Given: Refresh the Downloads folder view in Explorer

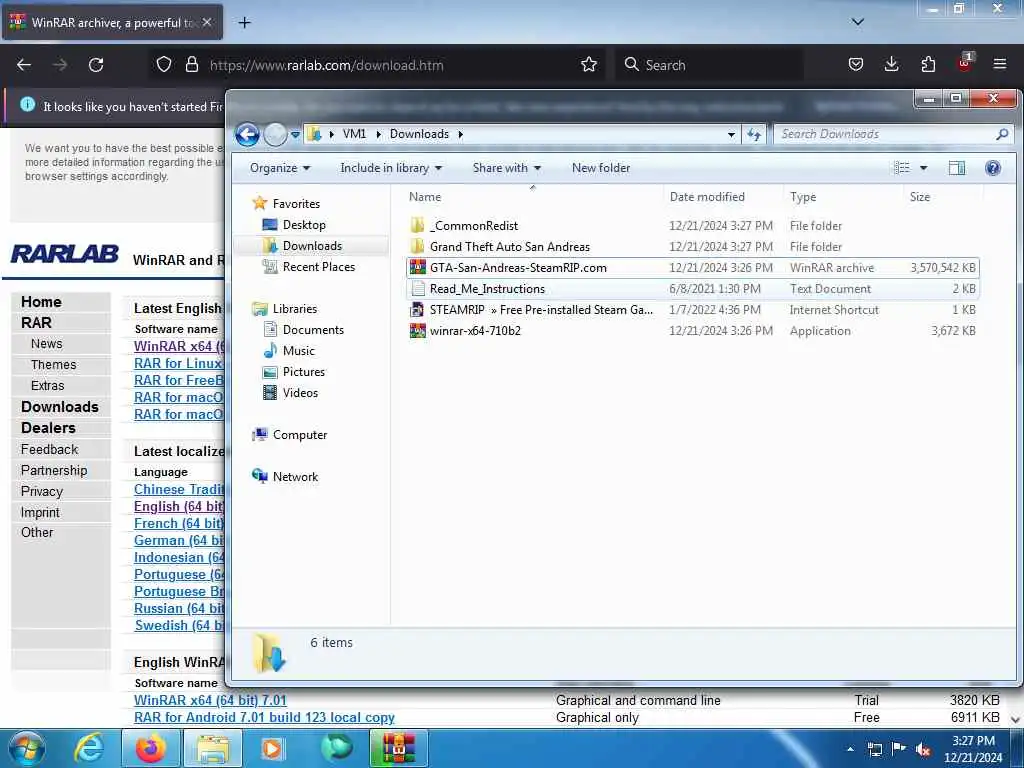Looking at the screenshot, I should (754, 135).
